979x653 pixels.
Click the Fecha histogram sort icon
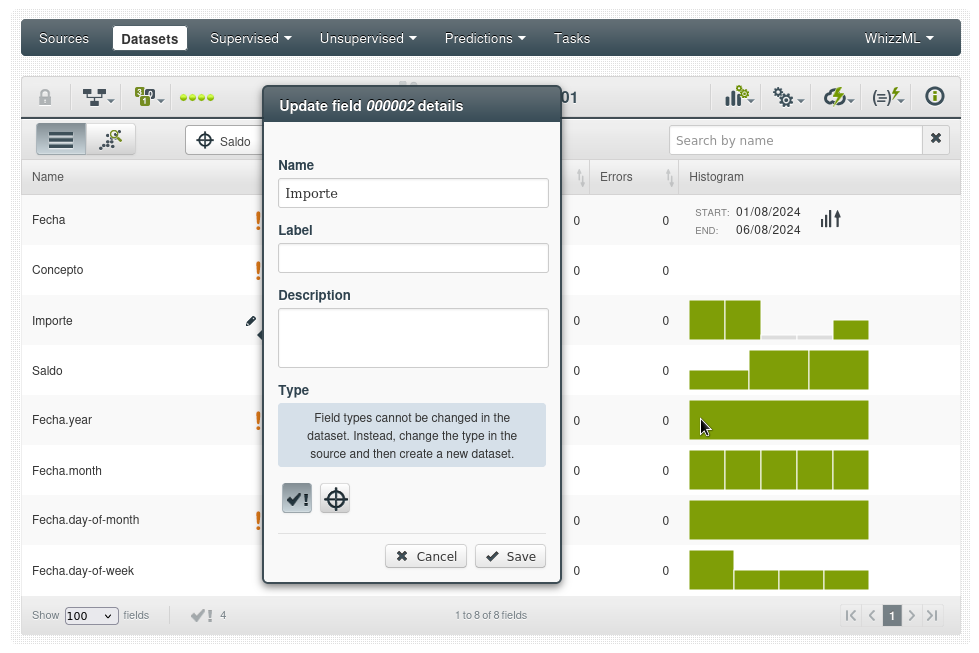point(830,219)
